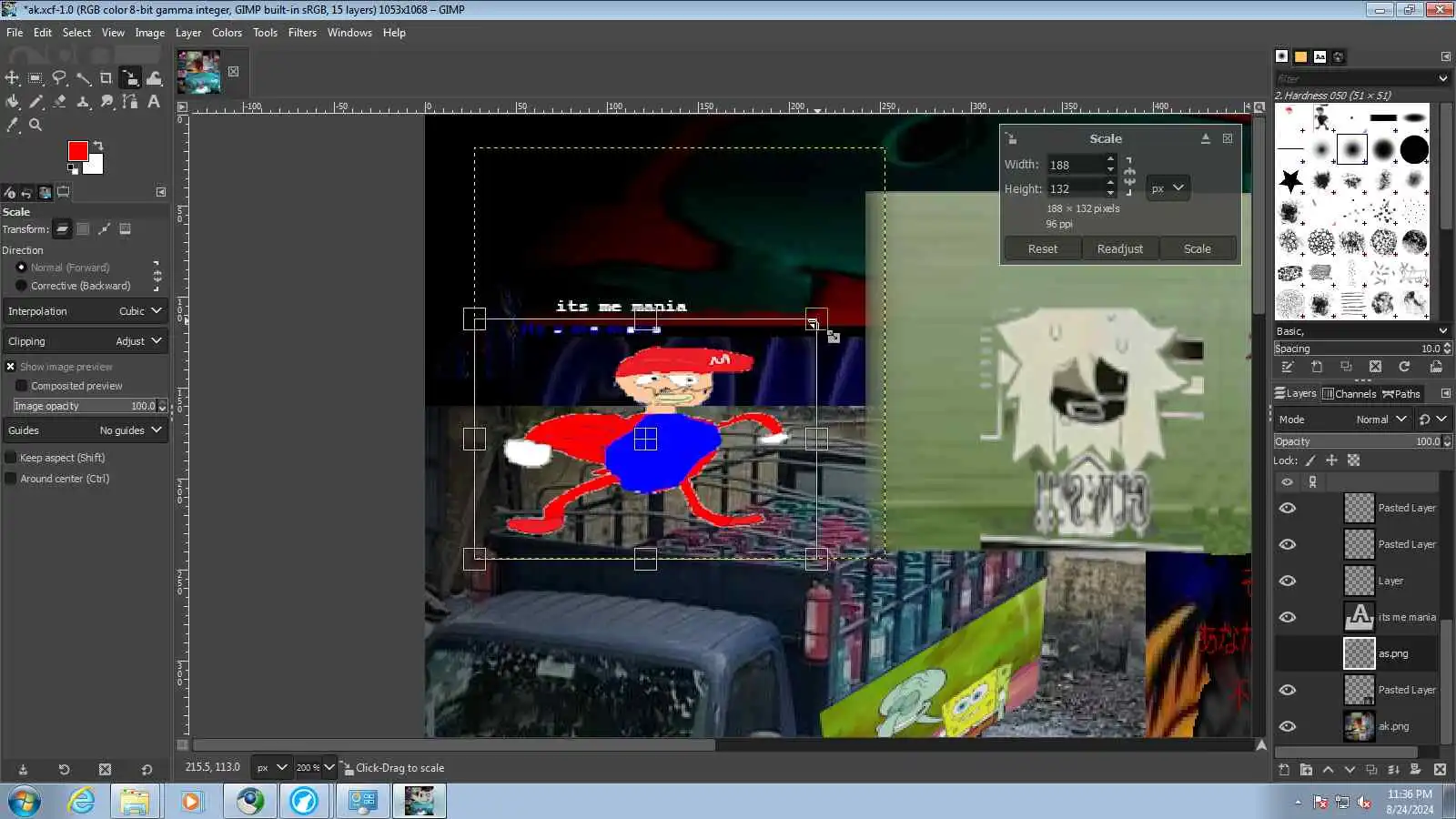Set transform target to layer
Screen dimensions: 1456x819
(x=62, y=229)
